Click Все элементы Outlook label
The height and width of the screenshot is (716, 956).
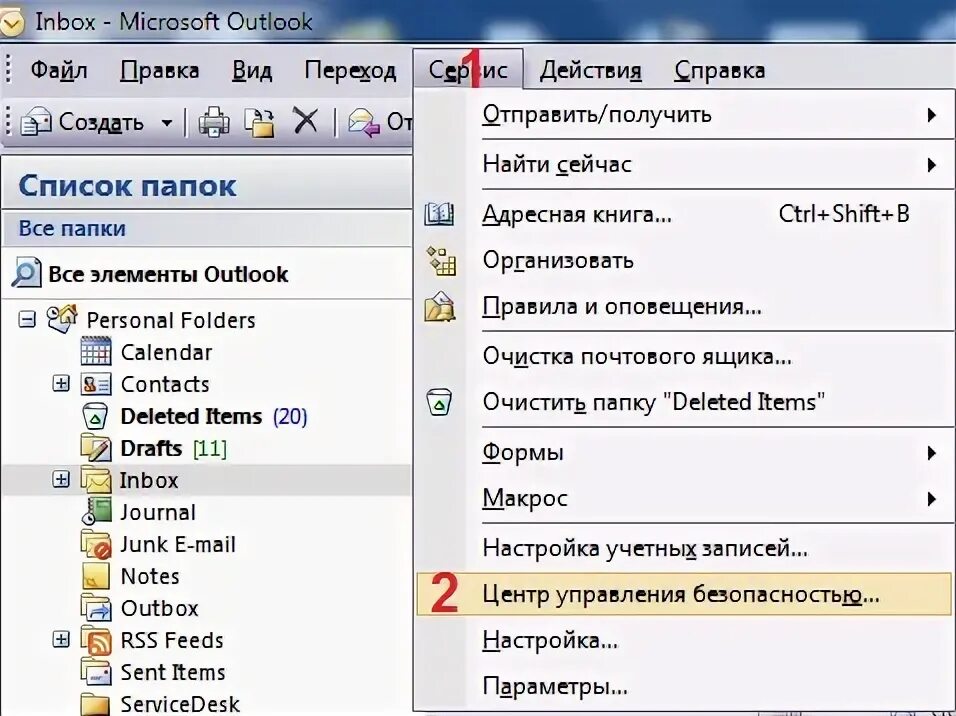[168, 274]
